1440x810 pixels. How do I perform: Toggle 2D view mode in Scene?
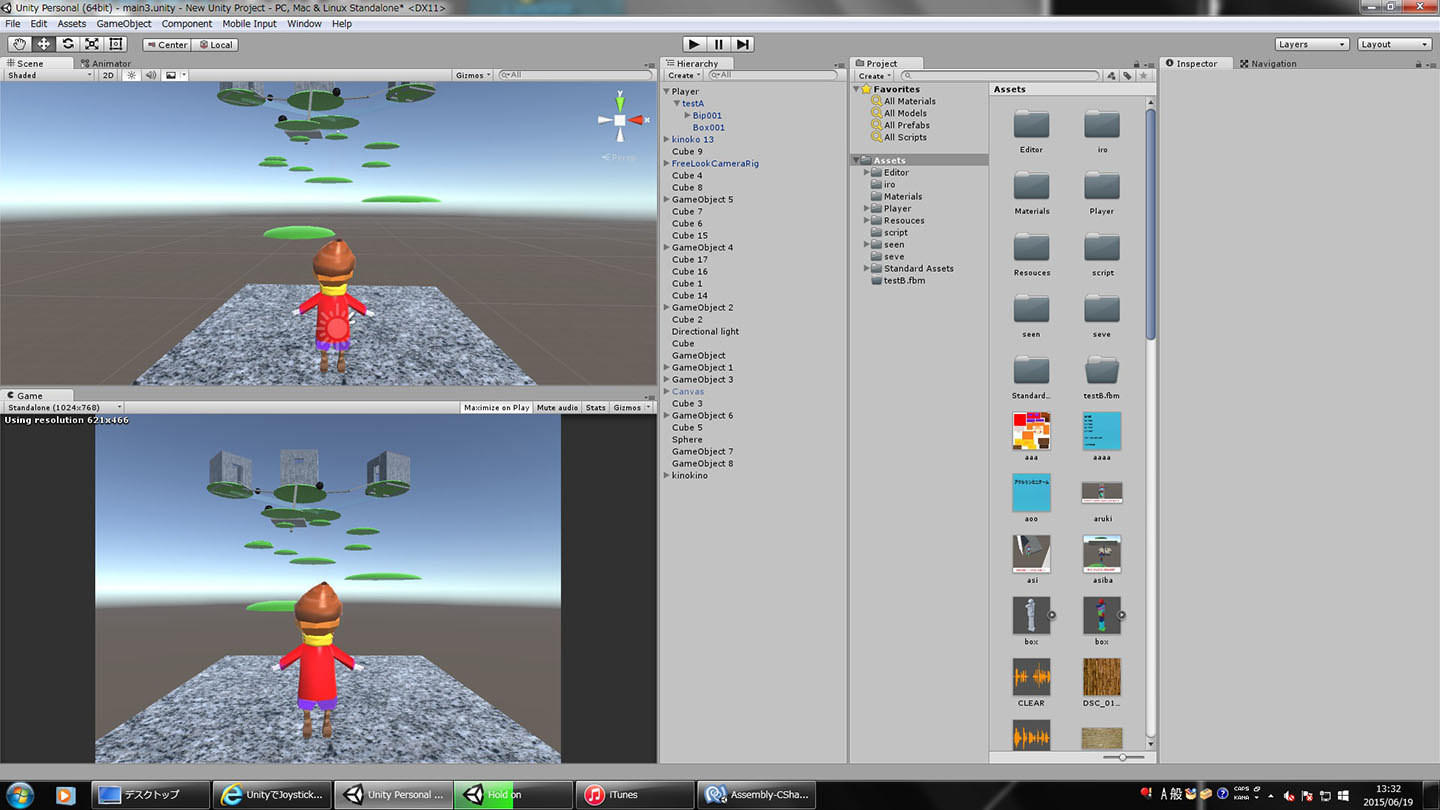click(109, 75)
